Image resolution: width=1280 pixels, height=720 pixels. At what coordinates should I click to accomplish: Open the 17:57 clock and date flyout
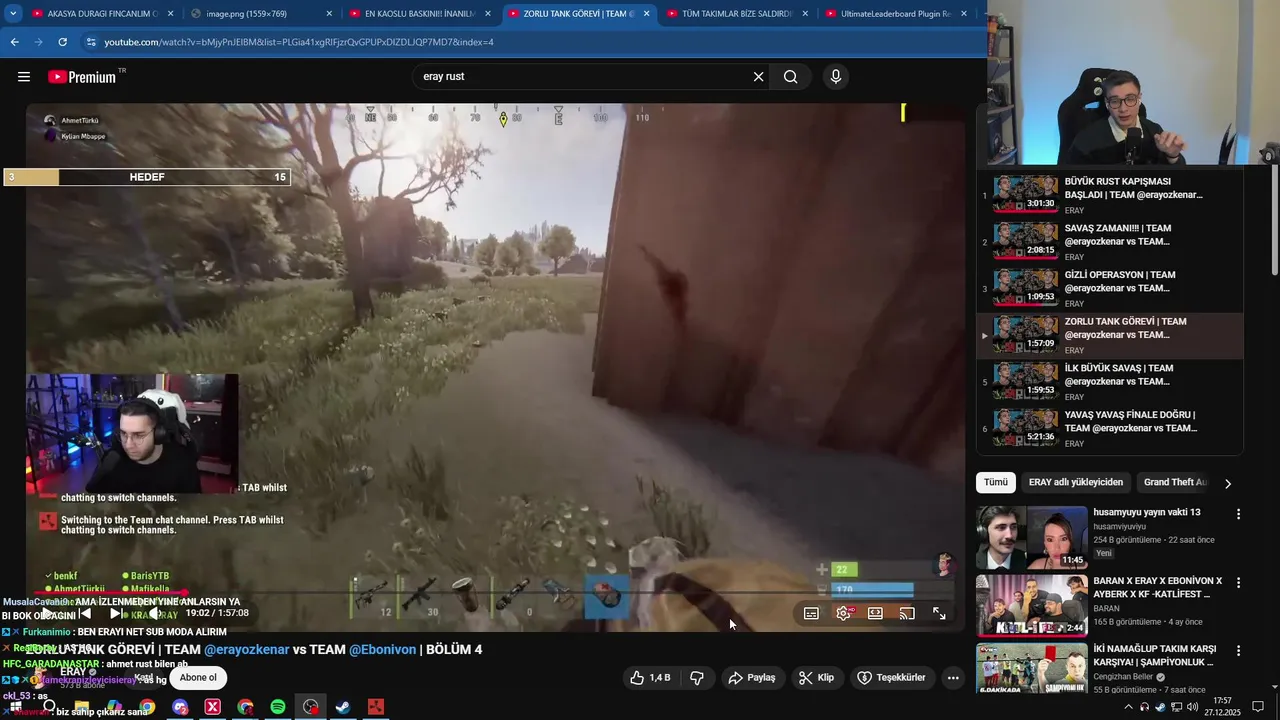(x=1222, y=707)
